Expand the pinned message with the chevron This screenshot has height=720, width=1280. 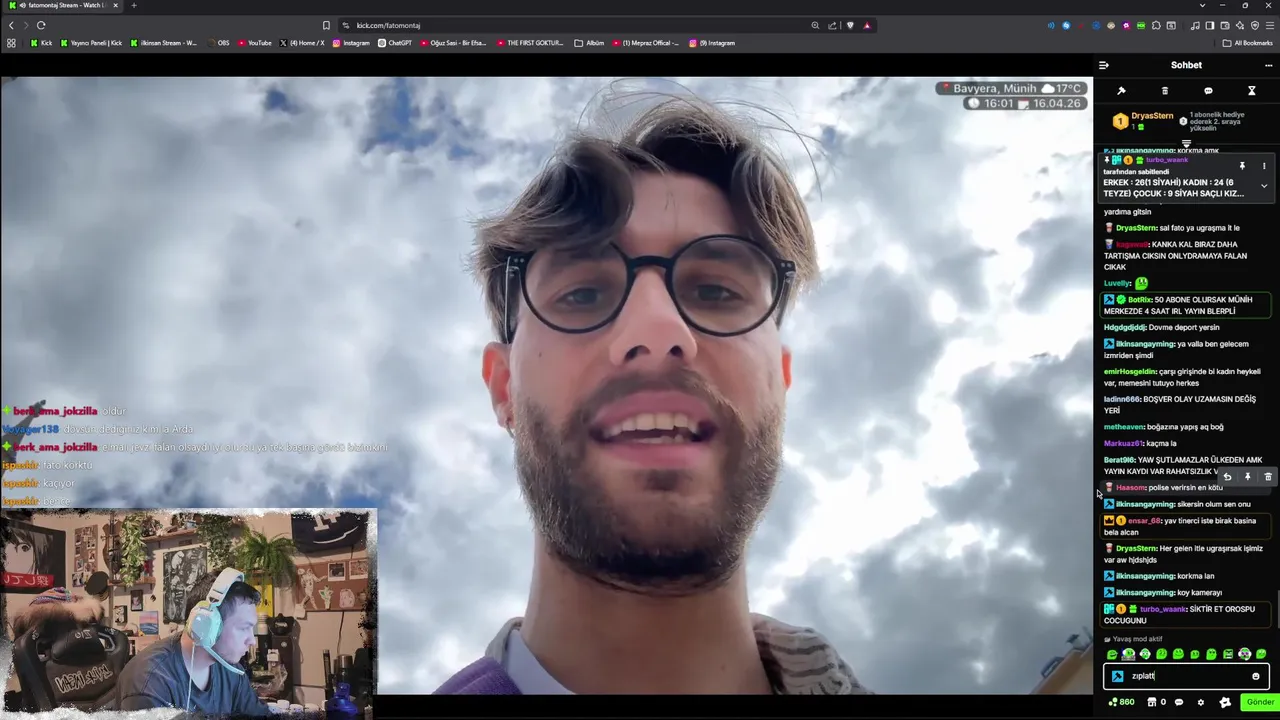coord(1264,186)
